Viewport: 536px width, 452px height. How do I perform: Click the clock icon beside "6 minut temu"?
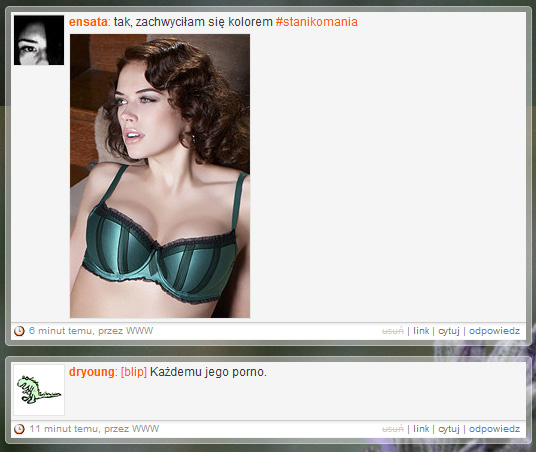tap(19, 331)
